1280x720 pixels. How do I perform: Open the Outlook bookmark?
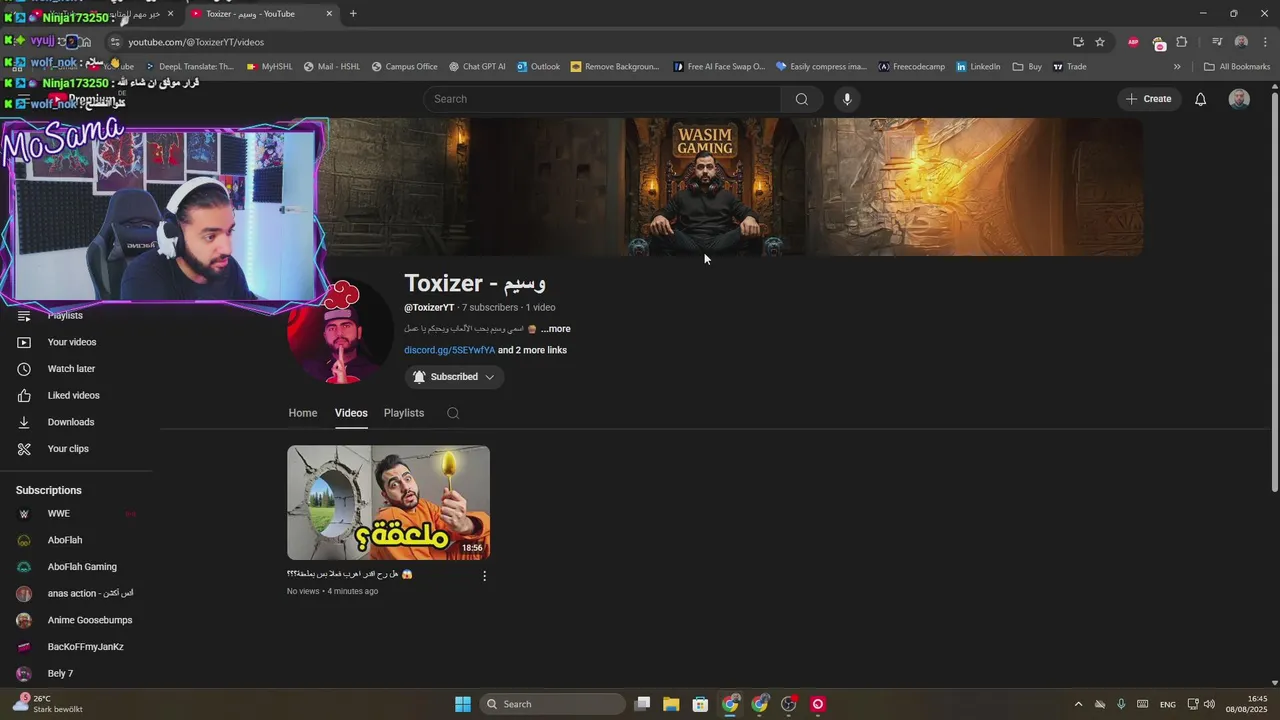pos(538,67)
